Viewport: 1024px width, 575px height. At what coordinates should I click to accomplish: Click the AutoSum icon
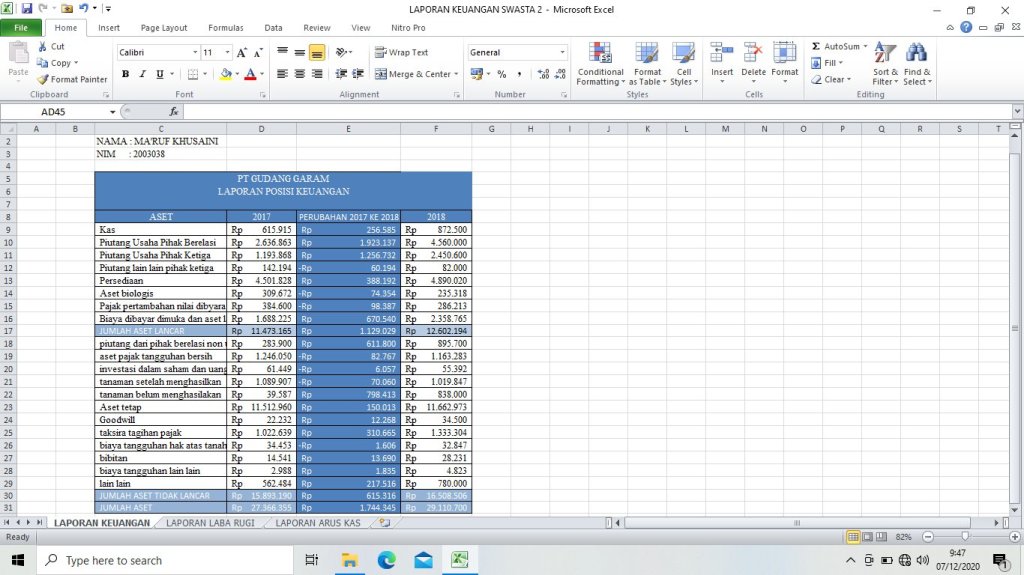(816, 47)
